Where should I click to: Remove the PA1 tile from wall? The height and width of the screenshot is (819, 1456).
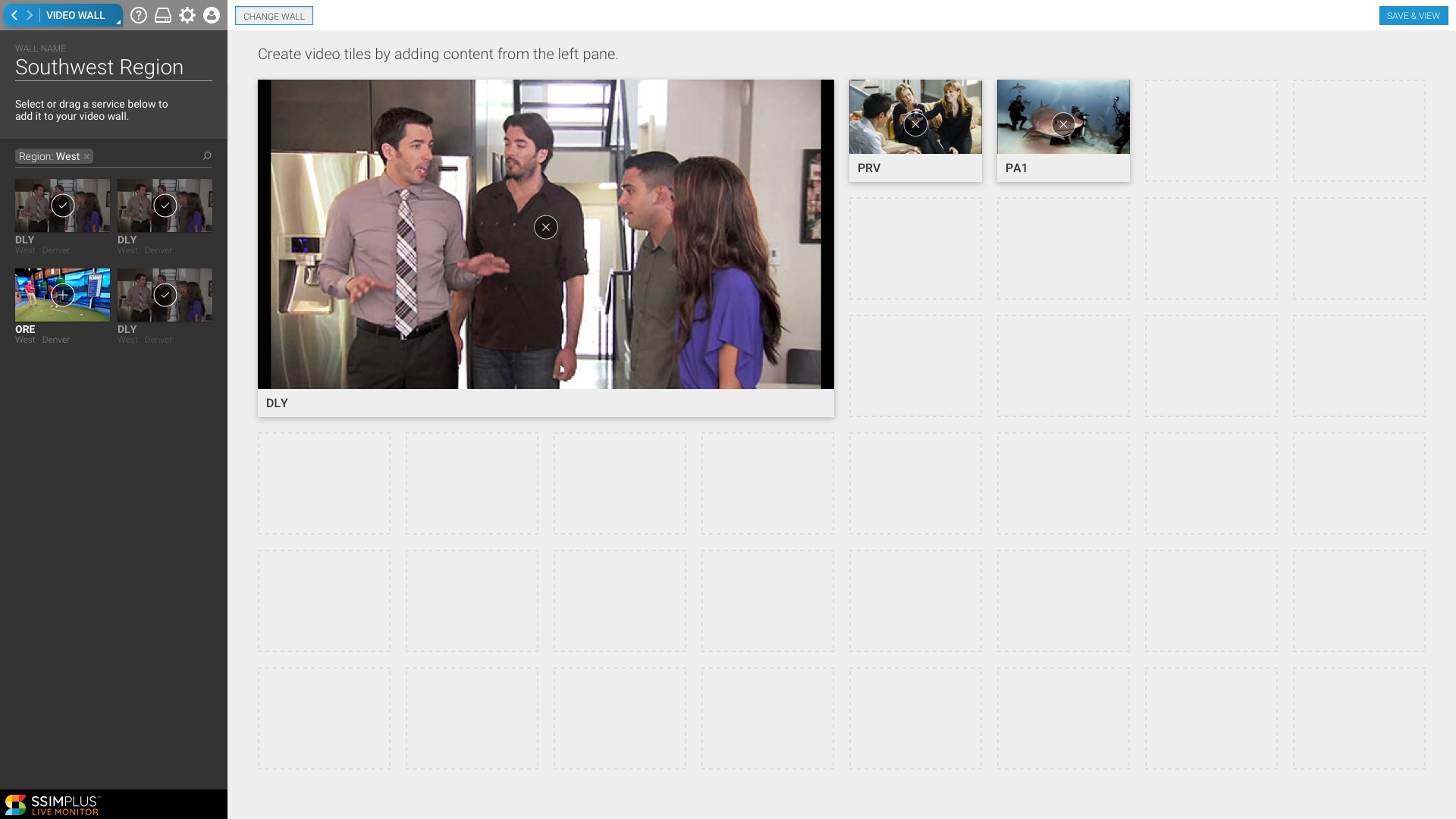[x=1063, y=124]
